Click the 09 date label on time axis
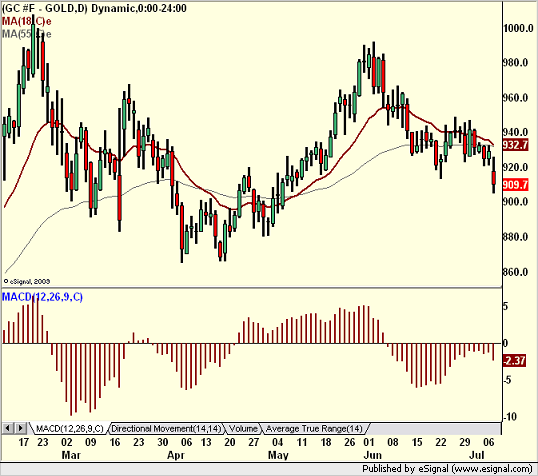538x476 pixels. coord(91,442)
